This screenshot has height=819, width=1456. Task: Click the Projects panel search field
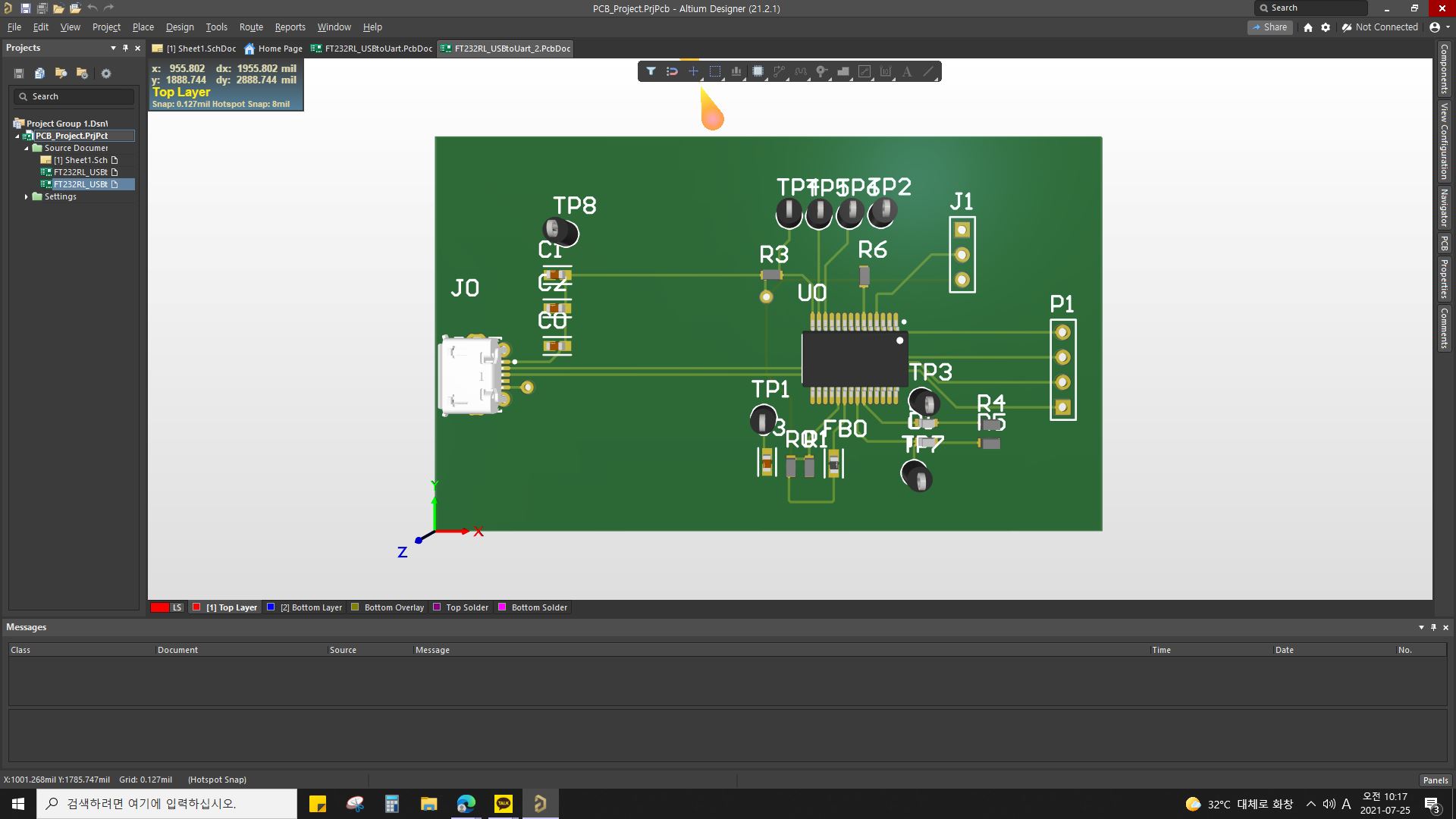74,97
